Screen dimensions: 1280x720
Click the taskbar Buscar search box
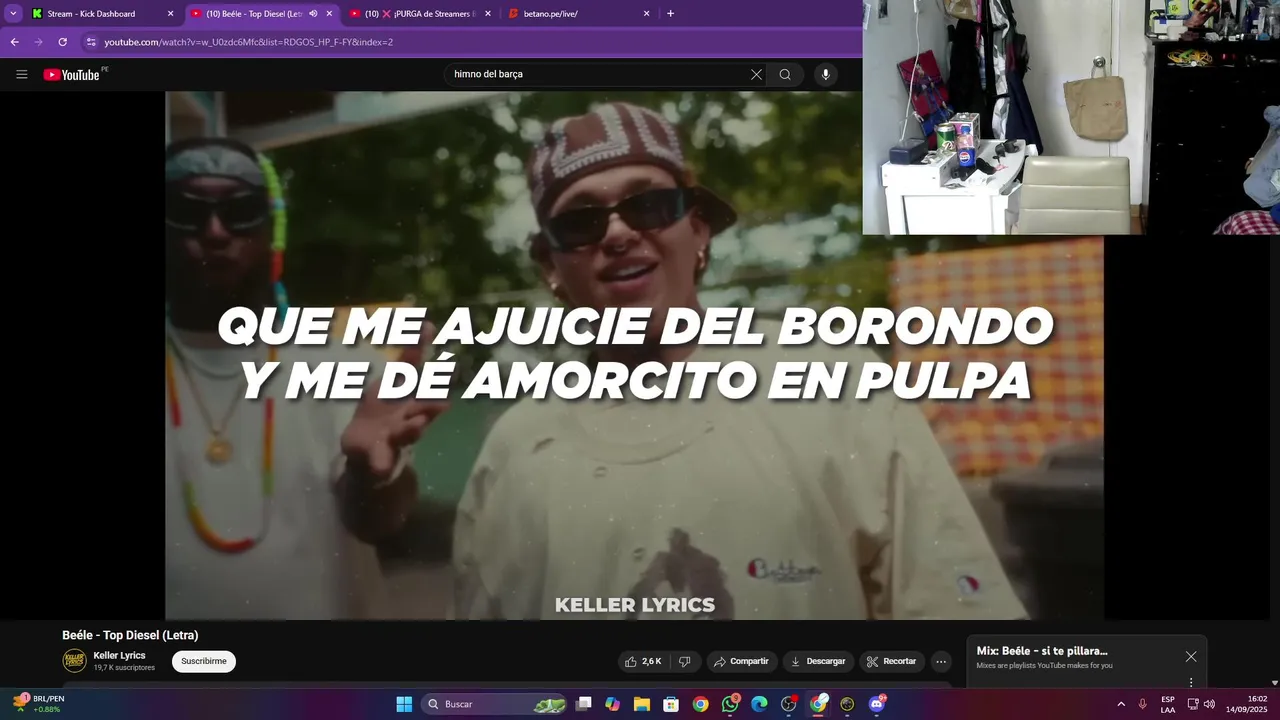pos(494,704)
